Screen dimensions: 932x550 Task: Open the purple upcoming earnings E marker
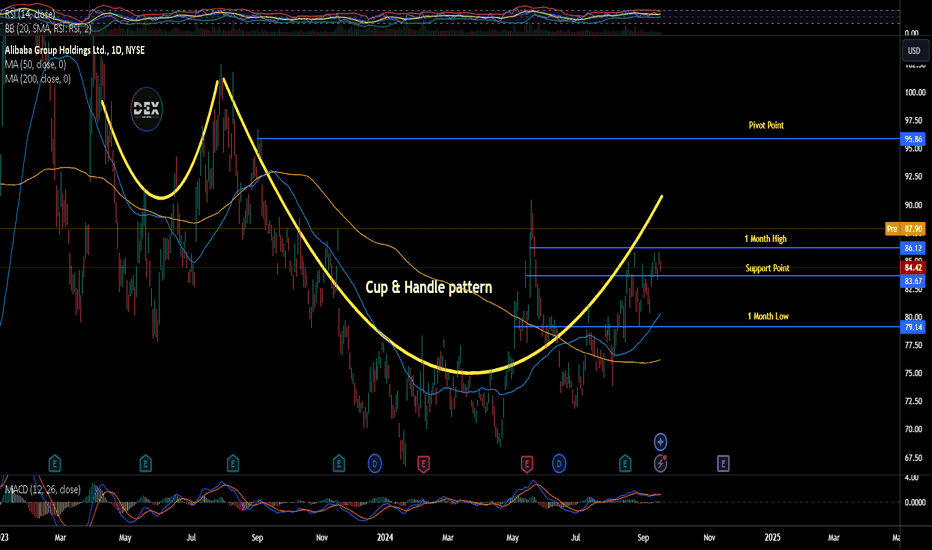pos(723,463)
